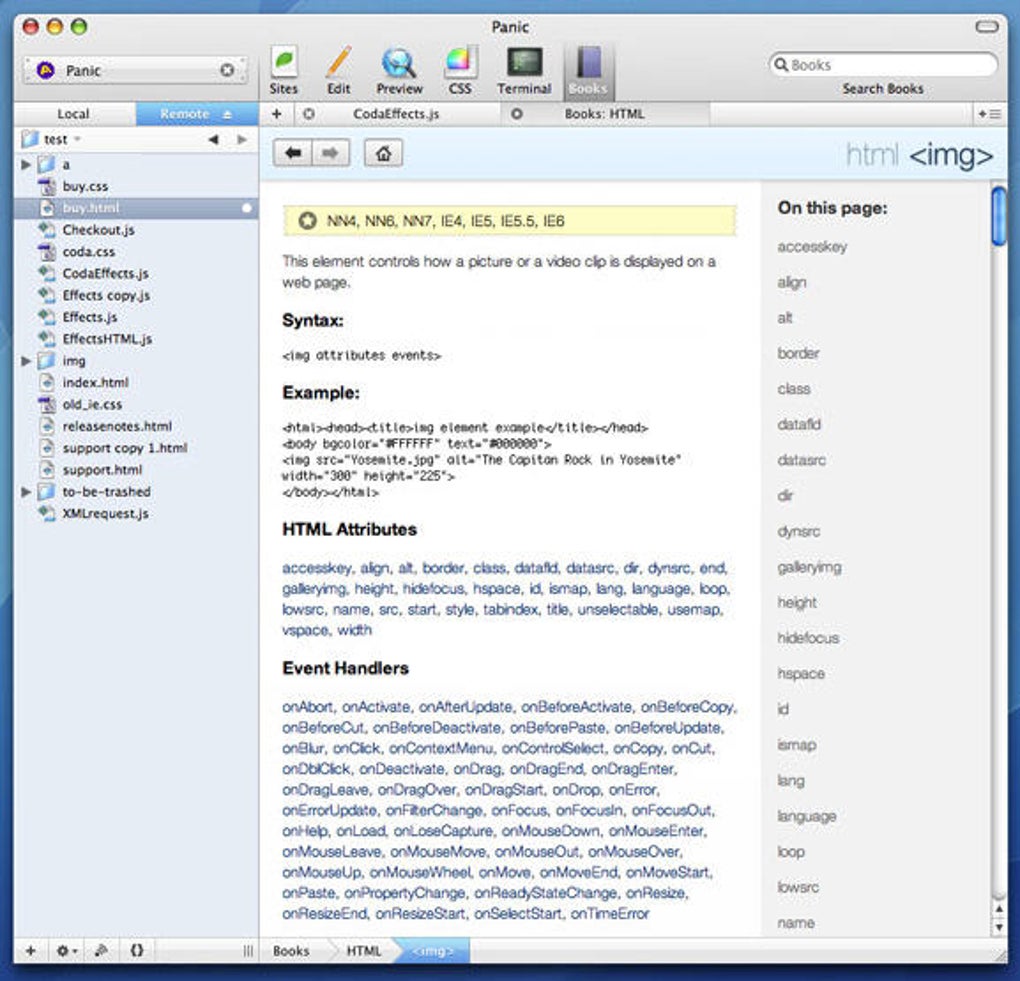1020x981 pixels.
Task: Click the magnifier in Search Books
Action: [x=781, y=64]
